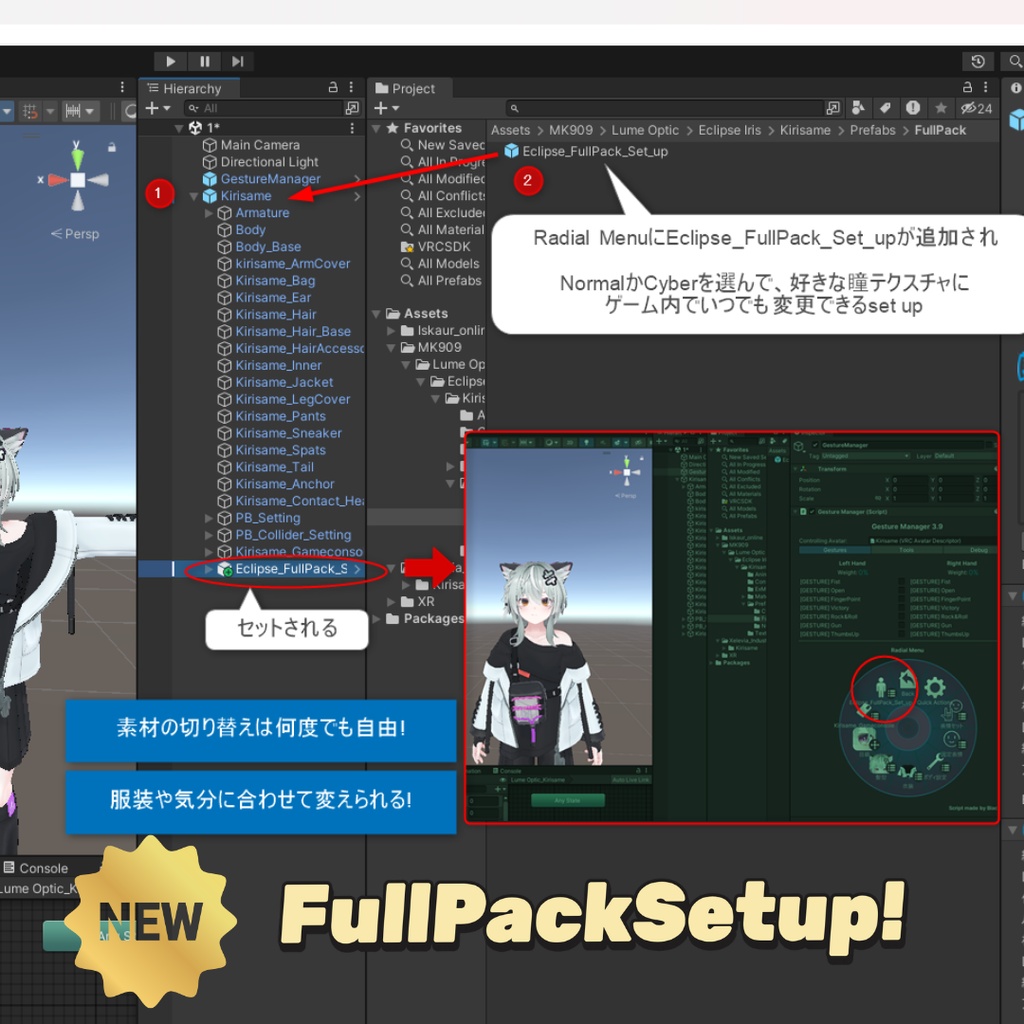This screenshot has height=1024, width=1024.
Task: Step one frame forward
Action: [238, 61]
